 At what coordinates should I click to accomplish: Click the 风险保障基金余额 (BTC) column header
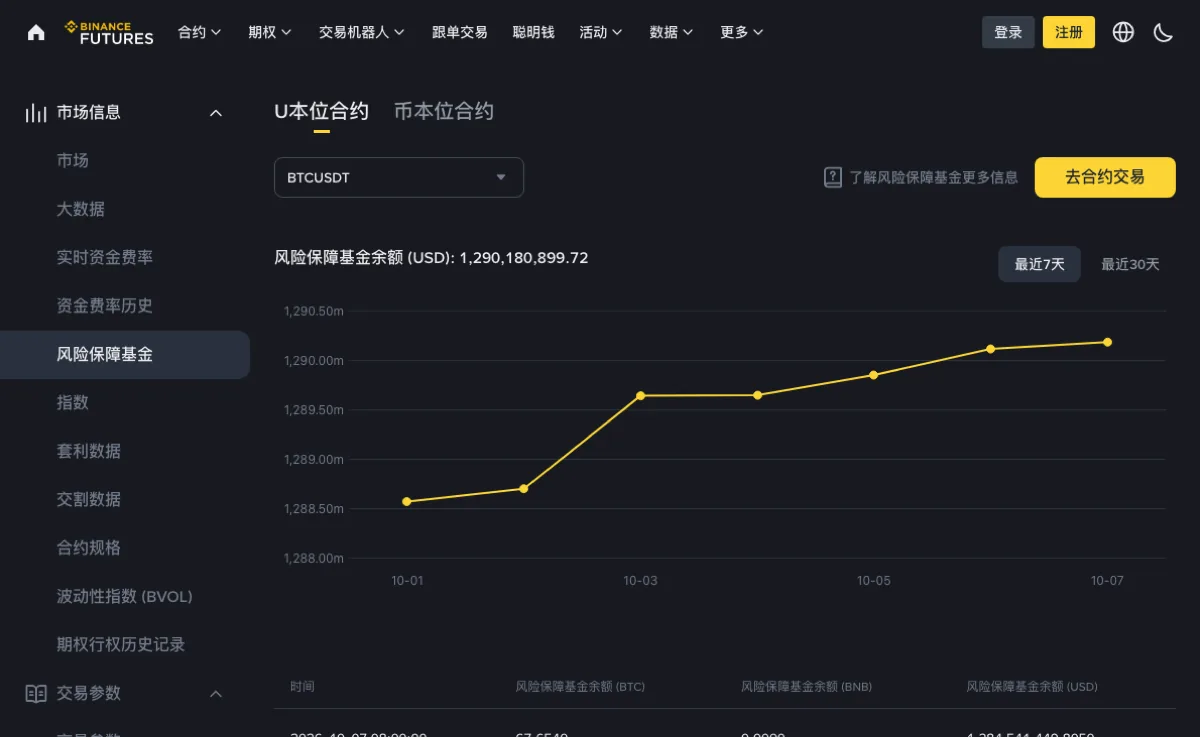pyautogui.click(x=580, y=687)
